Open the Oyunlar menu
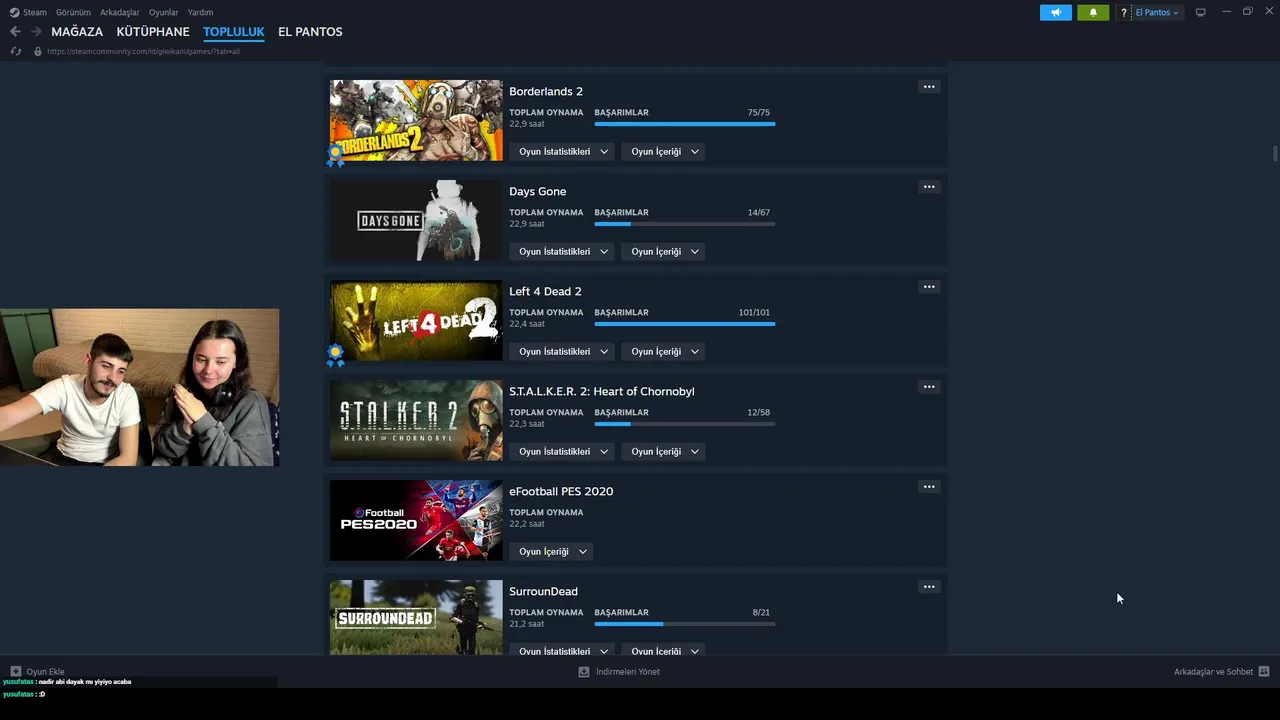The width and height of the screenshot is (1280, 720). click(164, 12)
